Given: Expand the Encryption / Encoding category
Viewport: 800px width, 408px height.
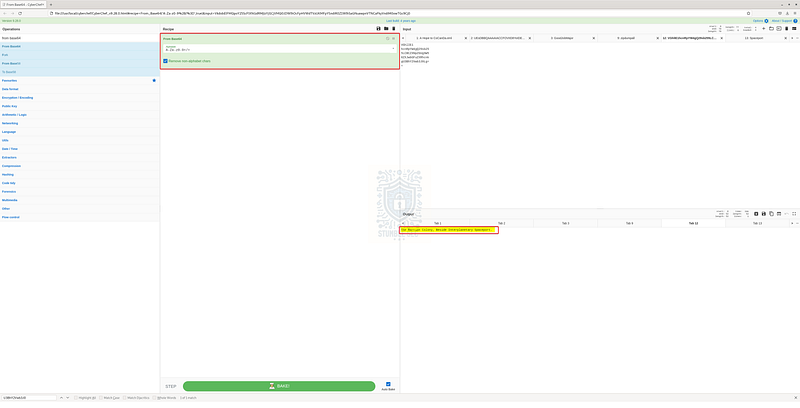Looking at the screenshot, I should pyautogui.click(x=80, y=97).
